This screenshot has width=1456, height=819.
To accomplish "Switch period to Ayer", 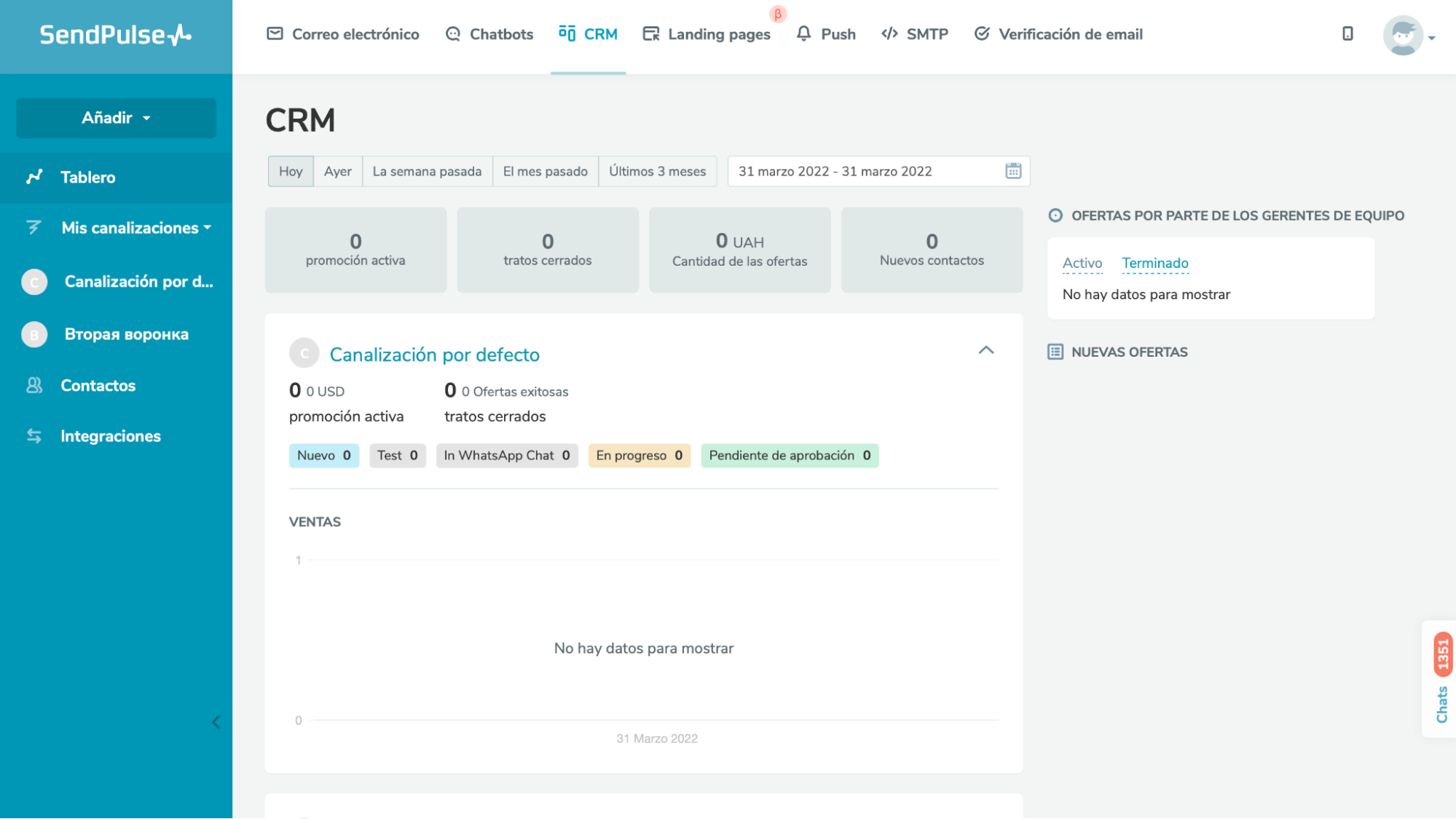I will [x=337, y=171].
